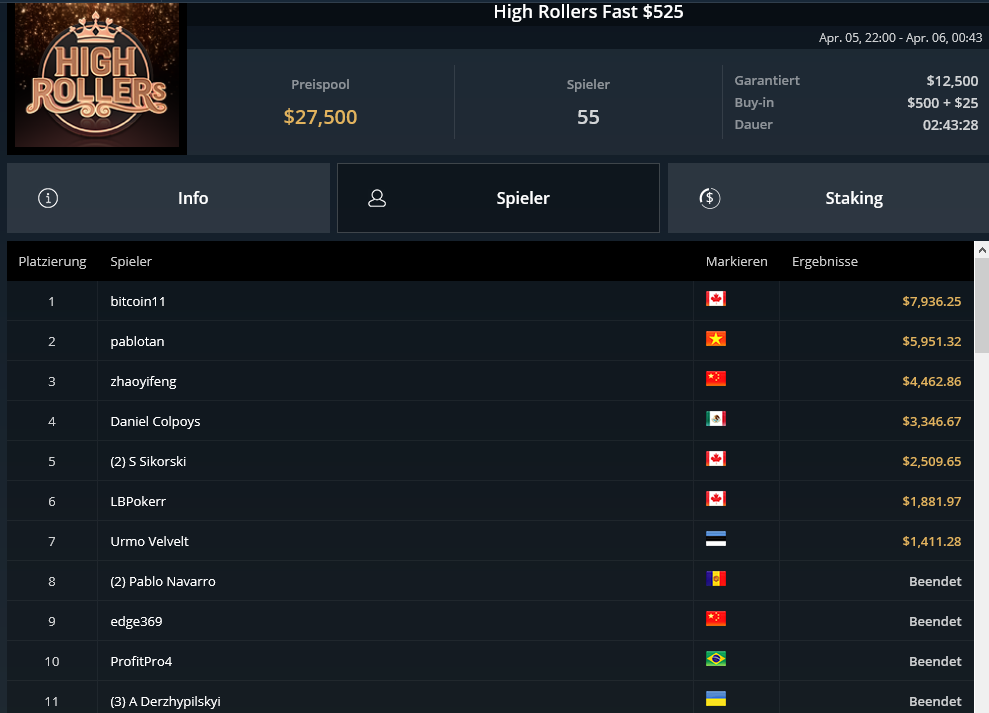Click the dollar staking icon

point(710,198)
